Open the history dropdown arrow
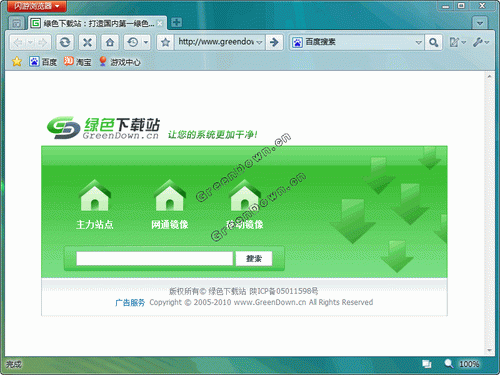Screen dimensions: 500x375 [146, 42]
